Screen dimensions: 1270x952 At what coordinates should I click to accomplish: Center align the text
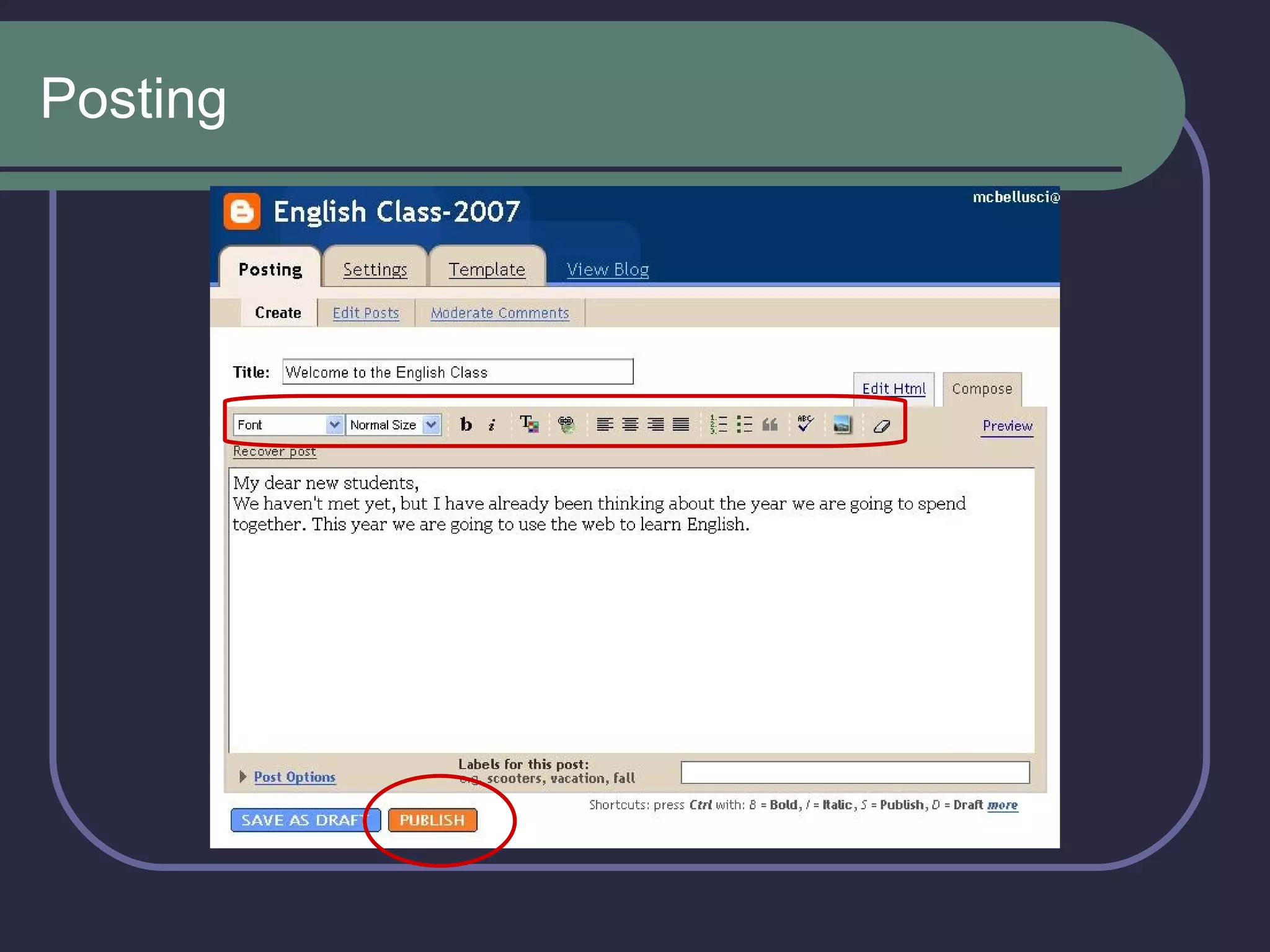(630, 425)
